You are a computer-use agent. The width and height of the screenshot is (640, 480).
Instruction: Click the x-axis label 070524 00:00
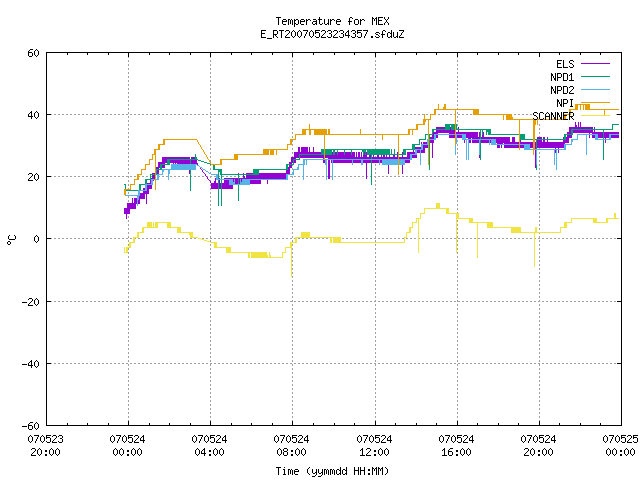pyautogui.click(x=127, y=446)
